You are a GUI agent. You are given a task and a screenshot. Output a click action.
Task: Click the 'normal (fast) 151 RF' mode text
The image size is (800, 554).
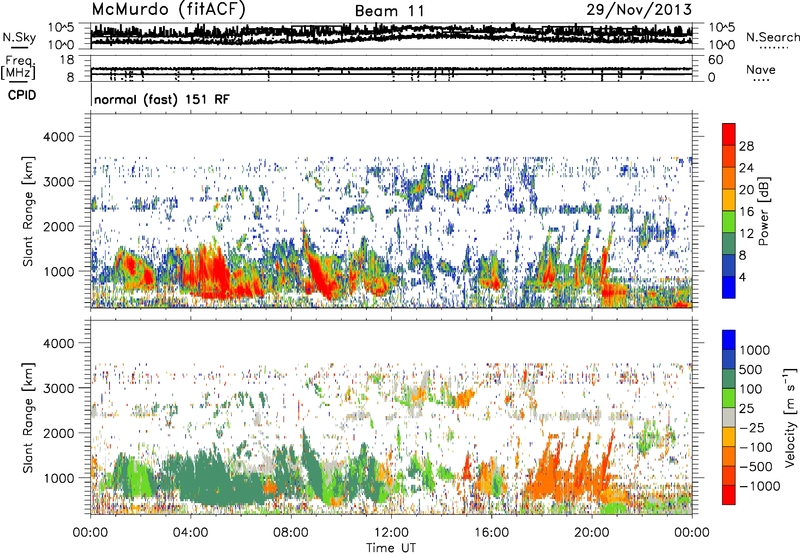click(x=162, y=99)
